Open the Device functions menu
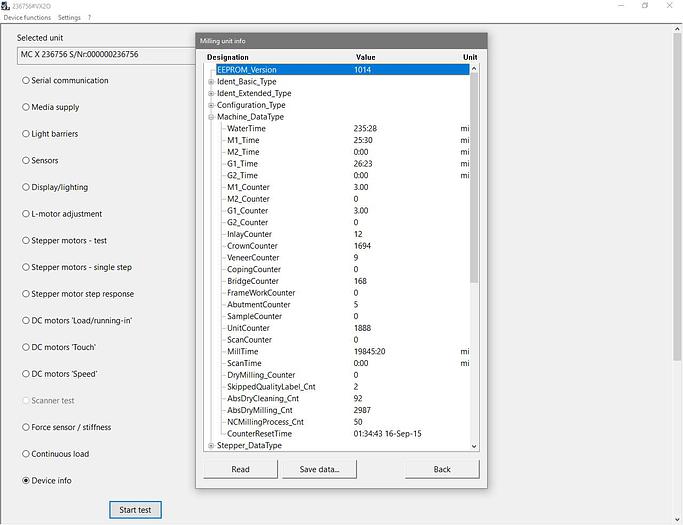 coord(27,18)
